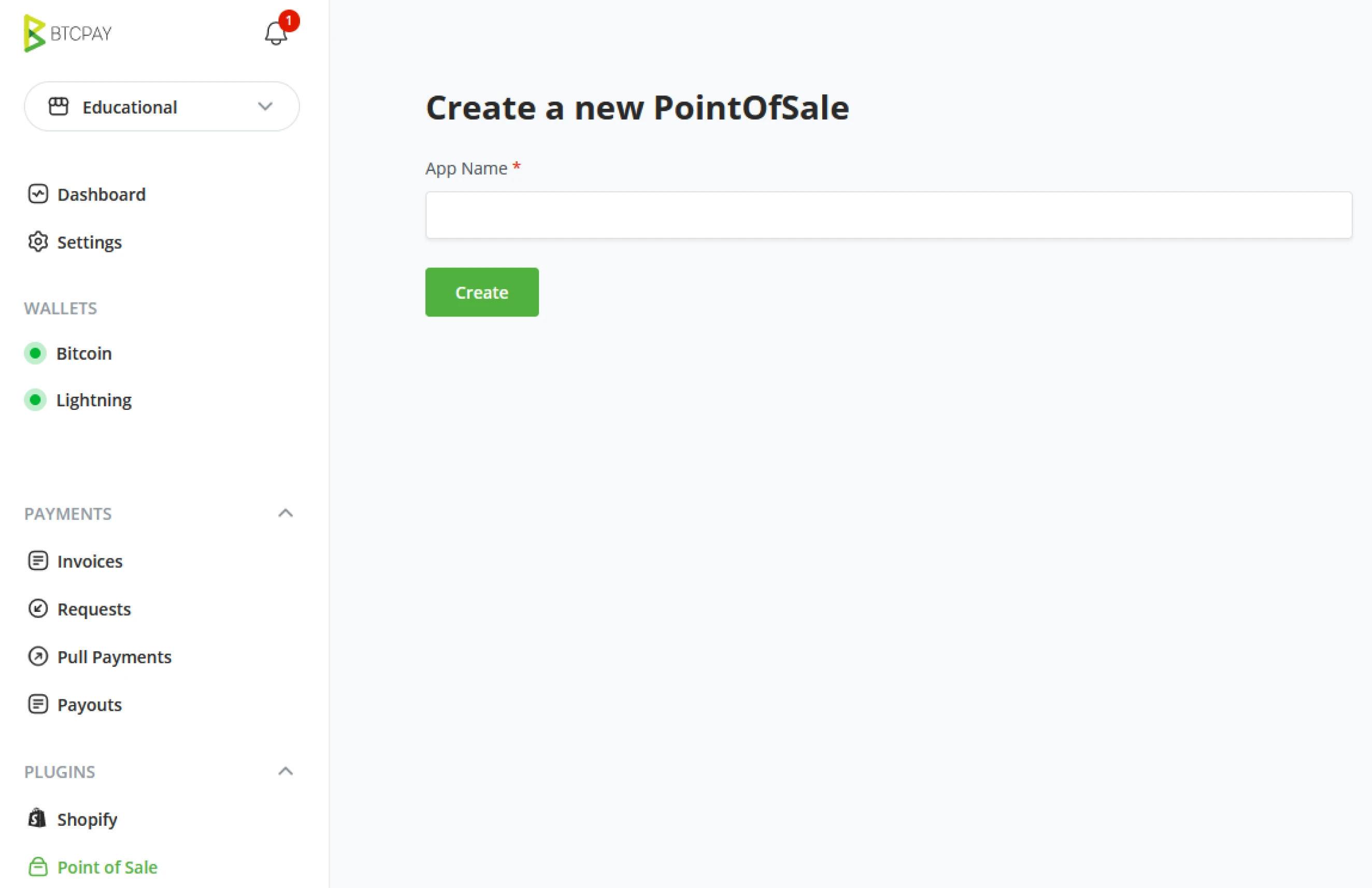Click the BTCPay logo
This screenshot has height=888, width=1372.
click(x=68, y=34)
